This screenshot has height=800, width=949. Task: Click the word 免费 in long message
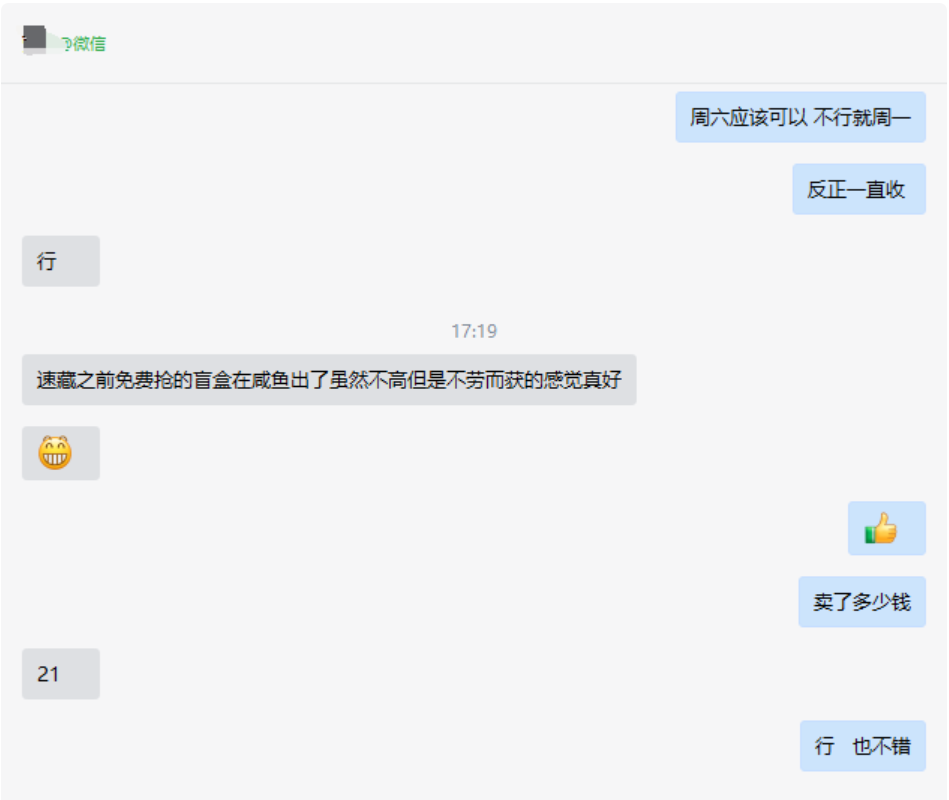click(134, 380)
